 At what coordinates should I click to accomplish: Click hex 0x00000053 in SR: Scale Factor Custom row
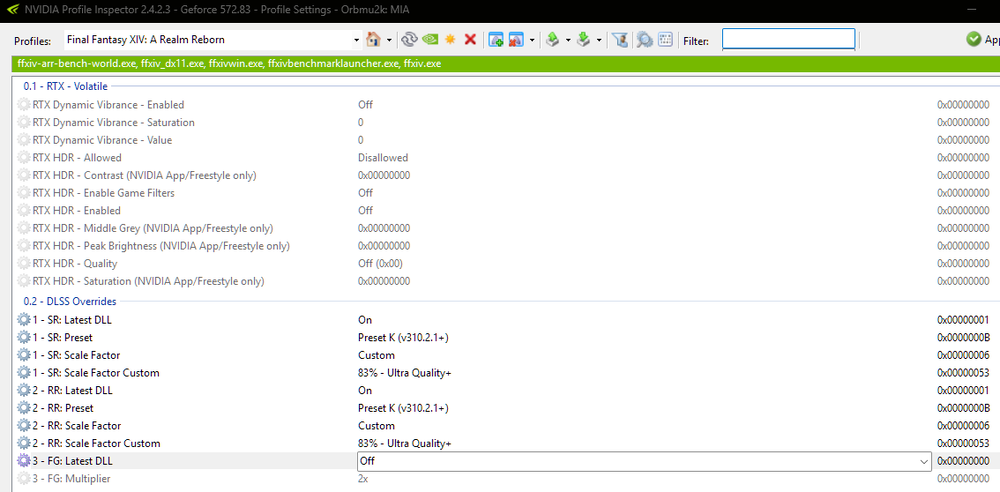coord(963,373)
